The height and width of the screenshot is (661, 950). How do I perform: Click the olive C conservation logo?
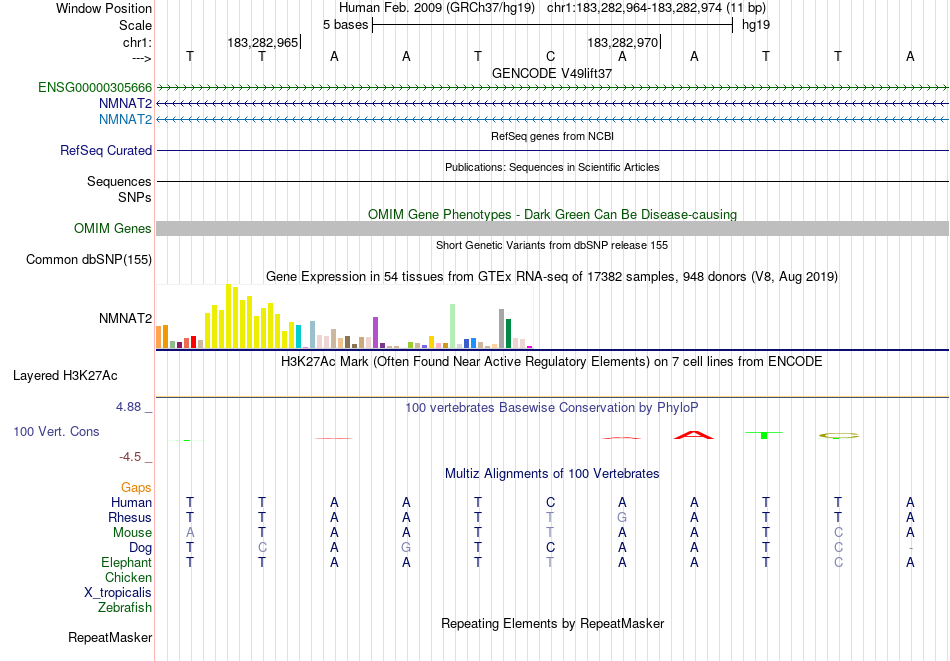(x=839, y=436)
